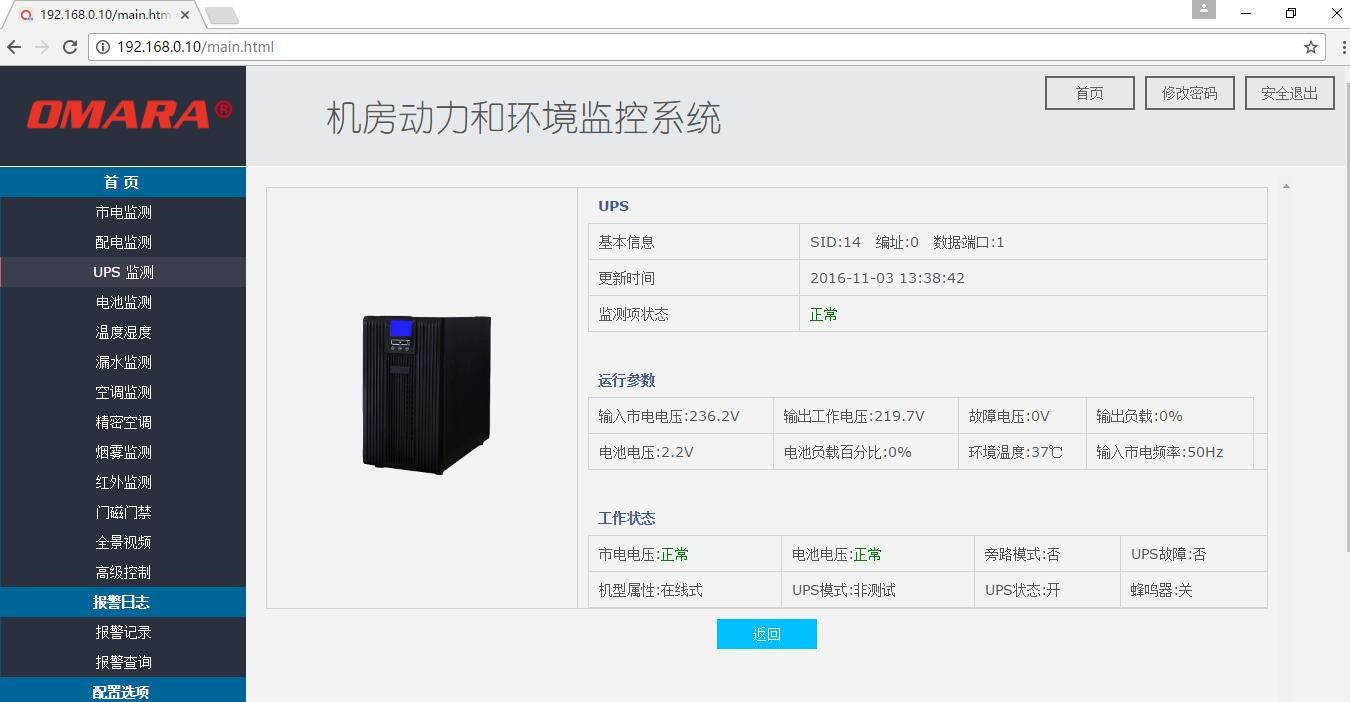Click the browser back arrow icon

point(14,47)
